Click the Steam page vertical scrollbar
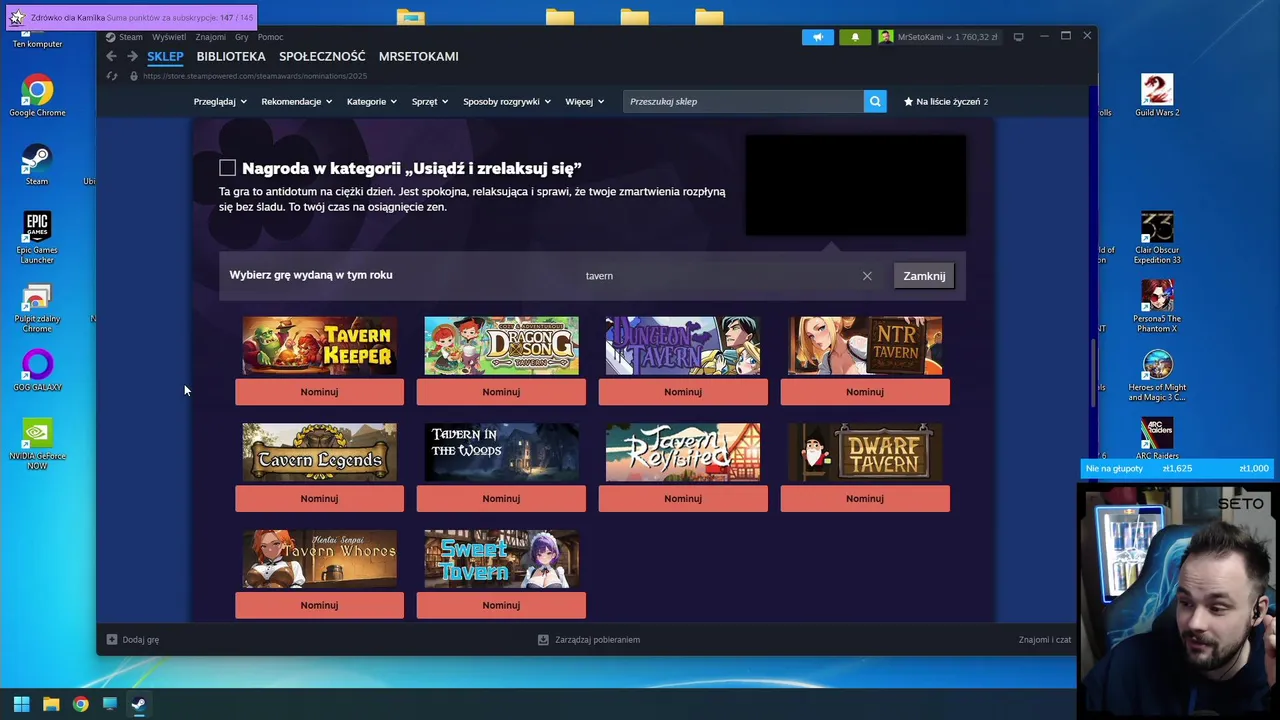1280x720 pixels. click(x=1093, y=374)
